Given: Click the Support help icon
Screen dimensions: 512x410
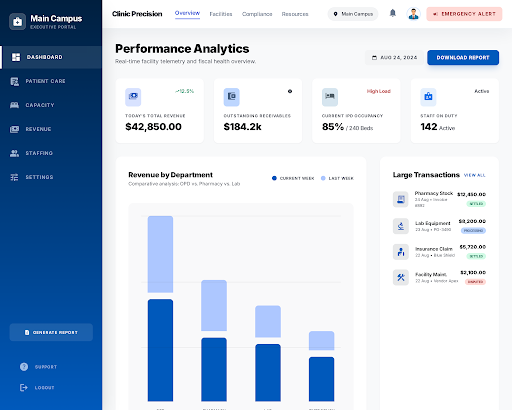Looking at the screenshot, I should [24, 367].
